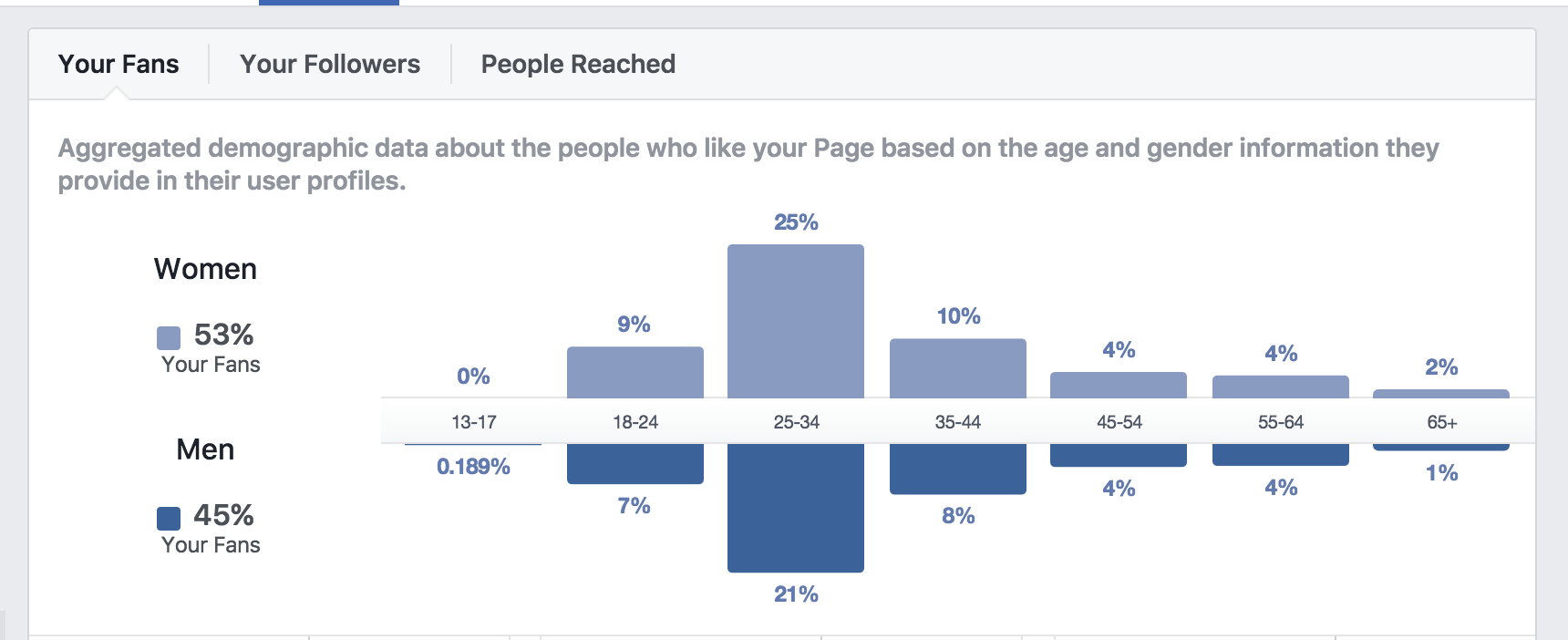Click the Men 35-44 bar

click(x=957, y=469)
